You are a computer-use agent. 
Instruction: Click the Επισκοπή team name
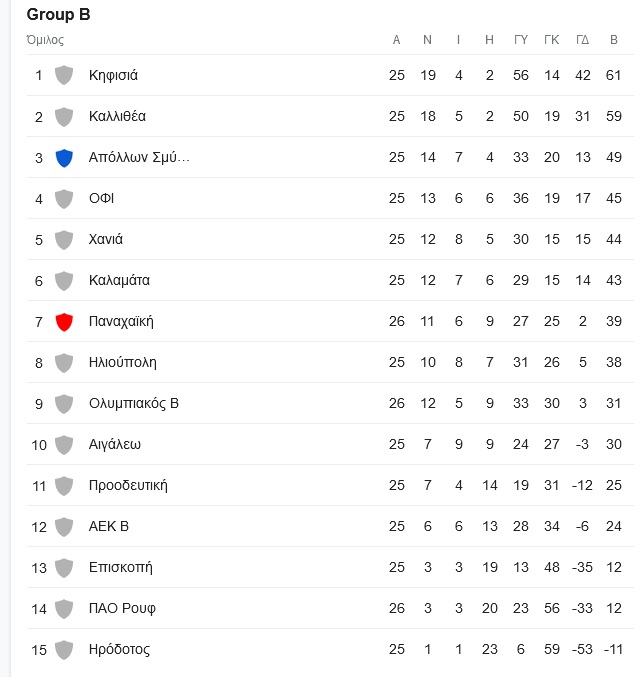[x=120, y=567]
